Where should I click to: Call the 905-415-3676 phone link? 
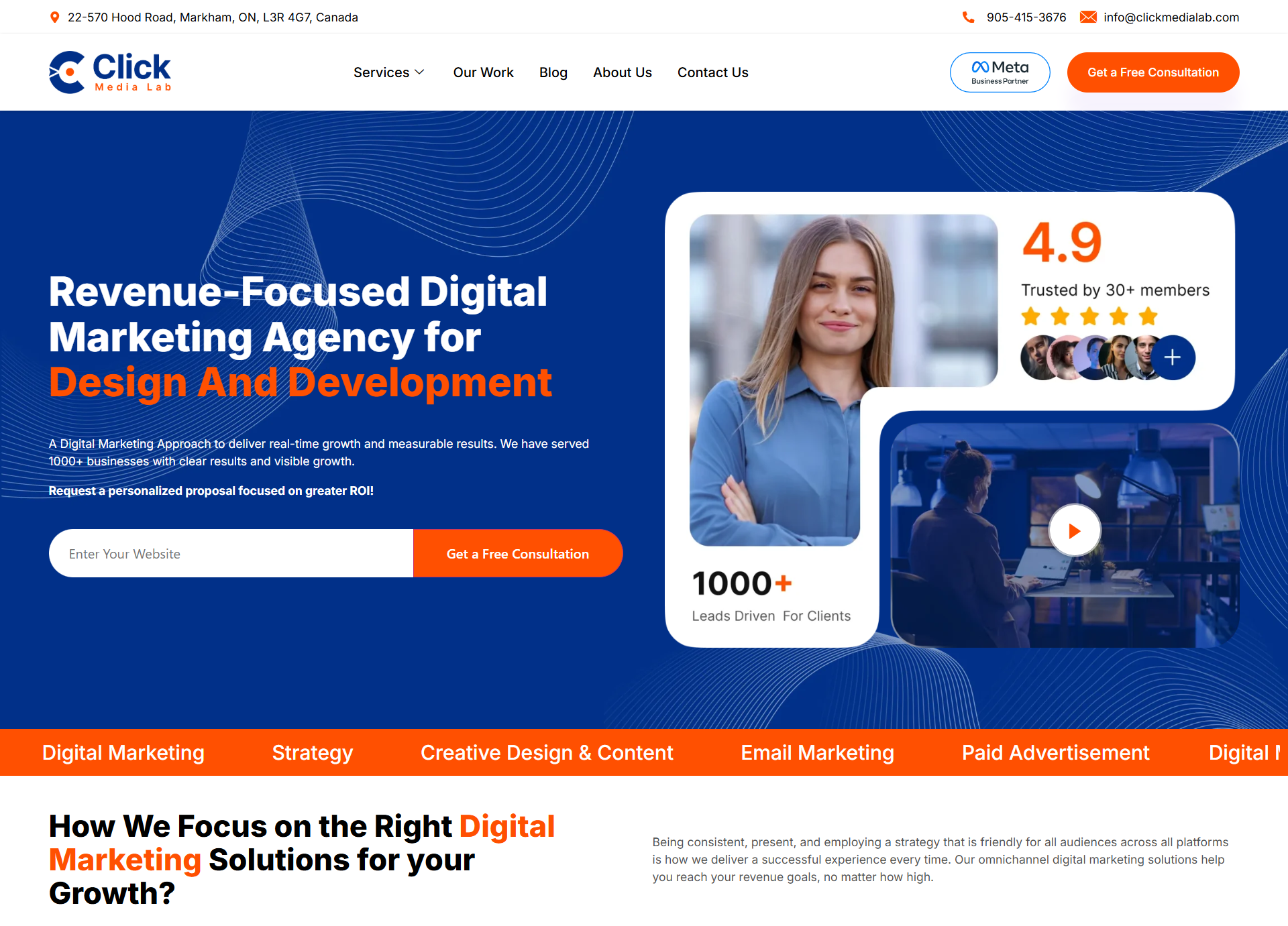1026,17
